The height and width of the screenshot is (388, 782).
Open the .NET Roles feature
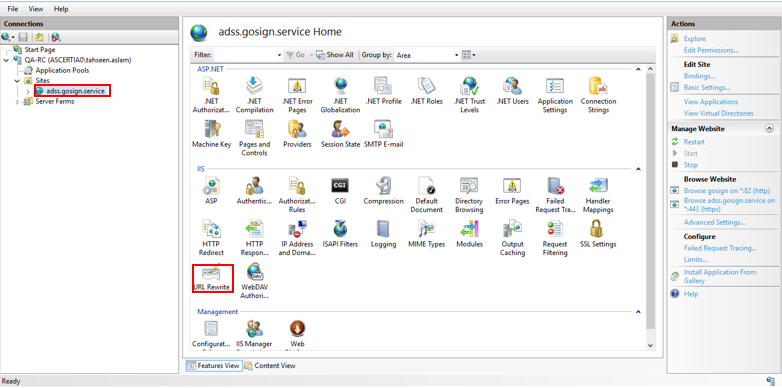(426, 91)
